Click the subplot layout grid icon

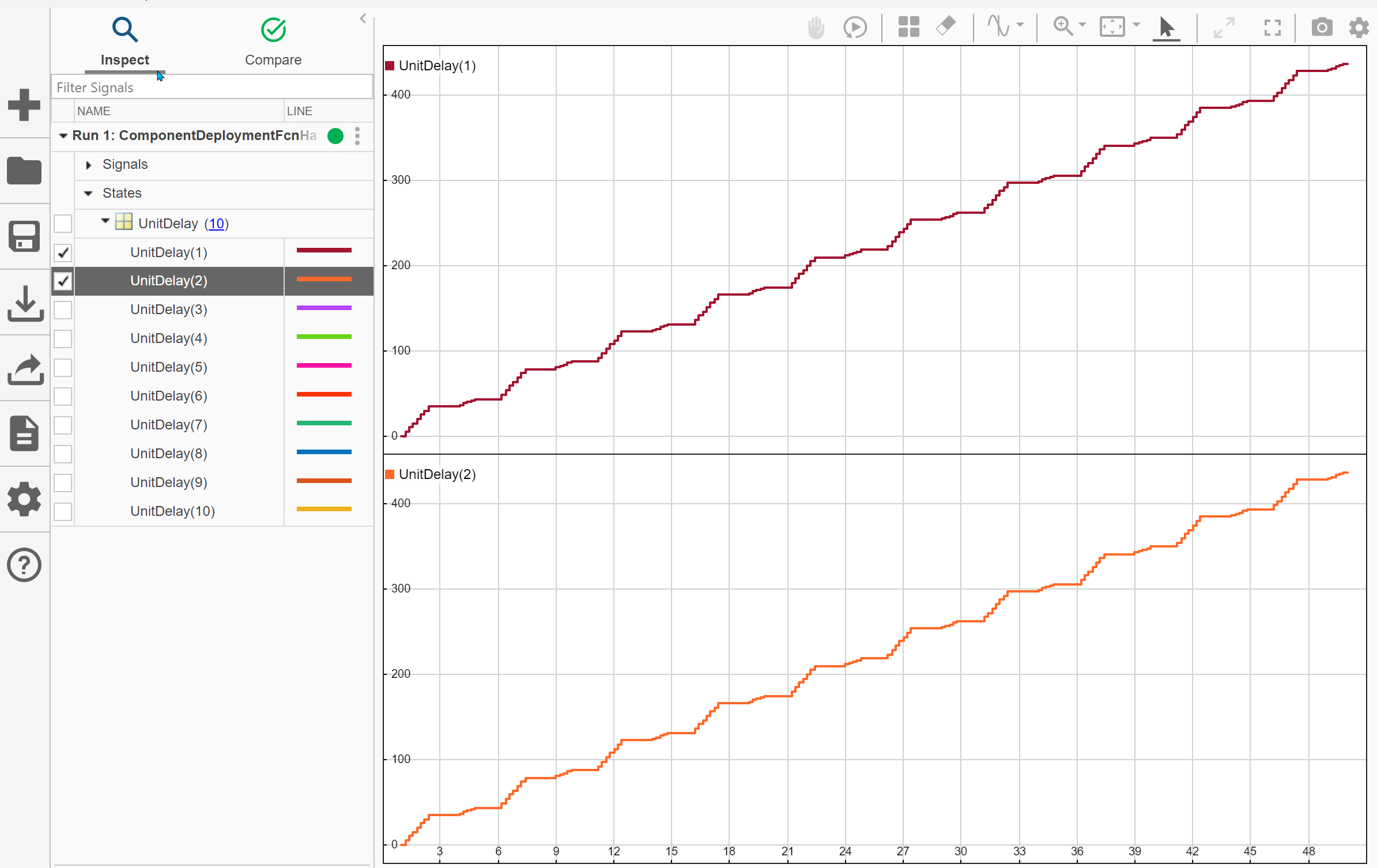click(x=908, y=27)
